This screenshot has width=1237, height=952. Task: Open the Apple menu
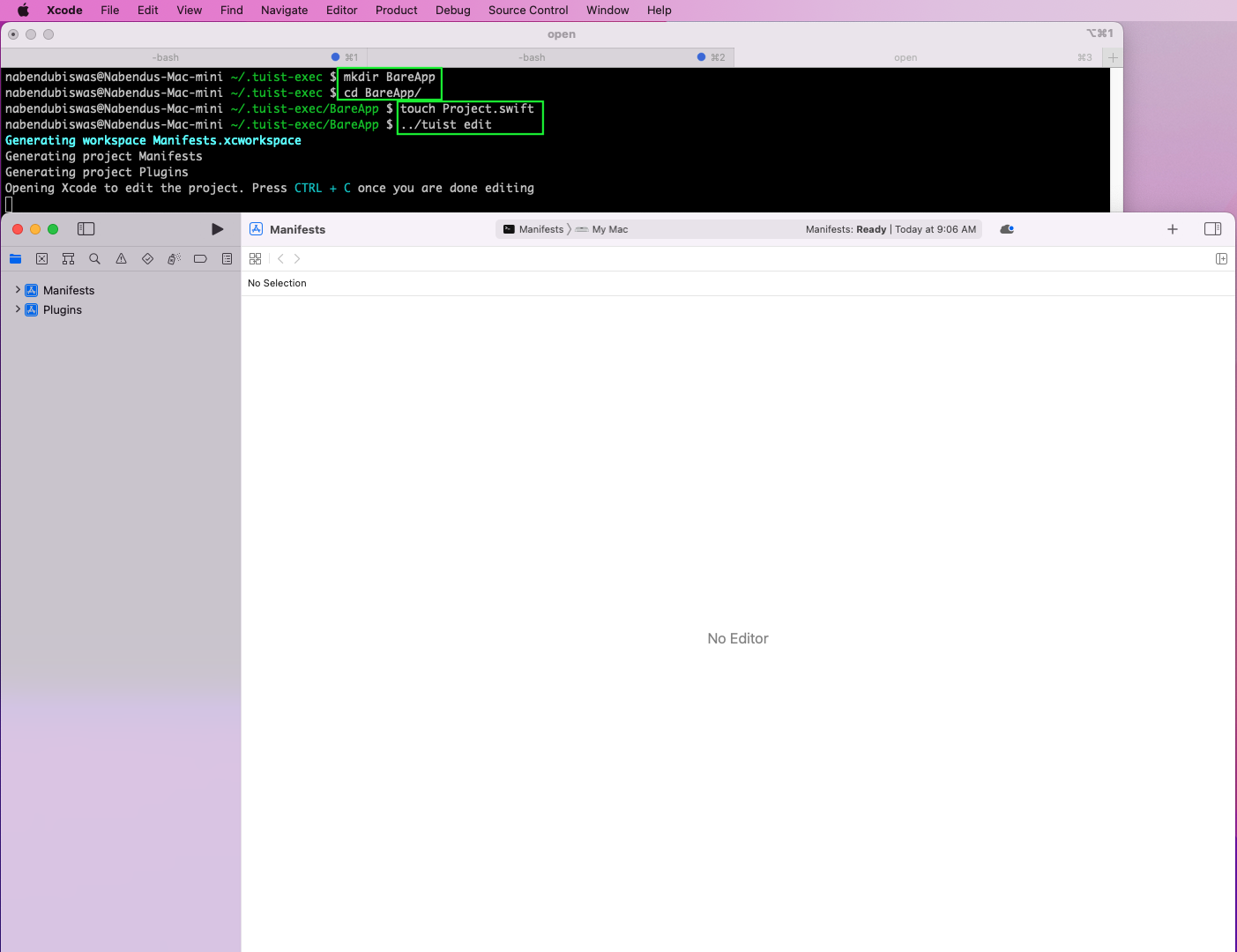(23, 11)
